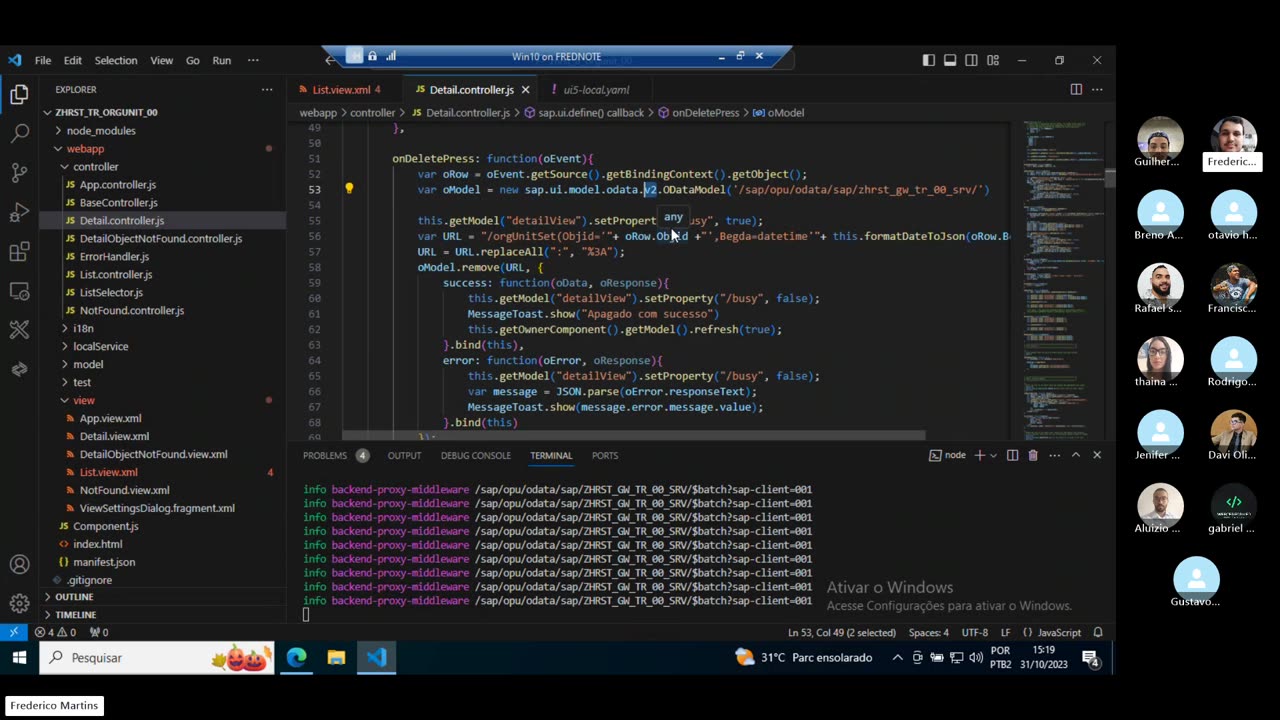
Task: Open Customize Layout in the title bar
Action: pos(993,60)
